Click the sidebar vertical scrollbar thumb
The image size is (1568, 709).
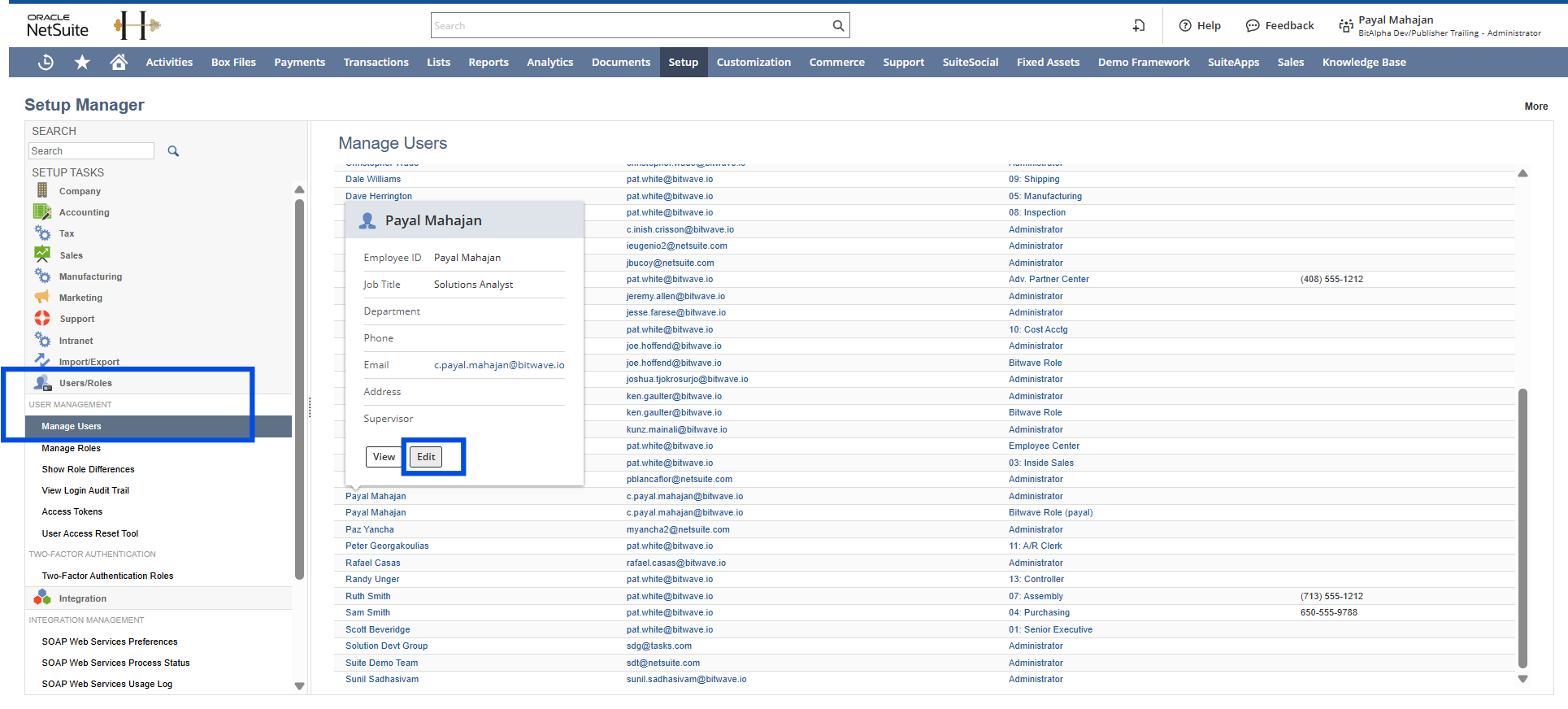299,389
